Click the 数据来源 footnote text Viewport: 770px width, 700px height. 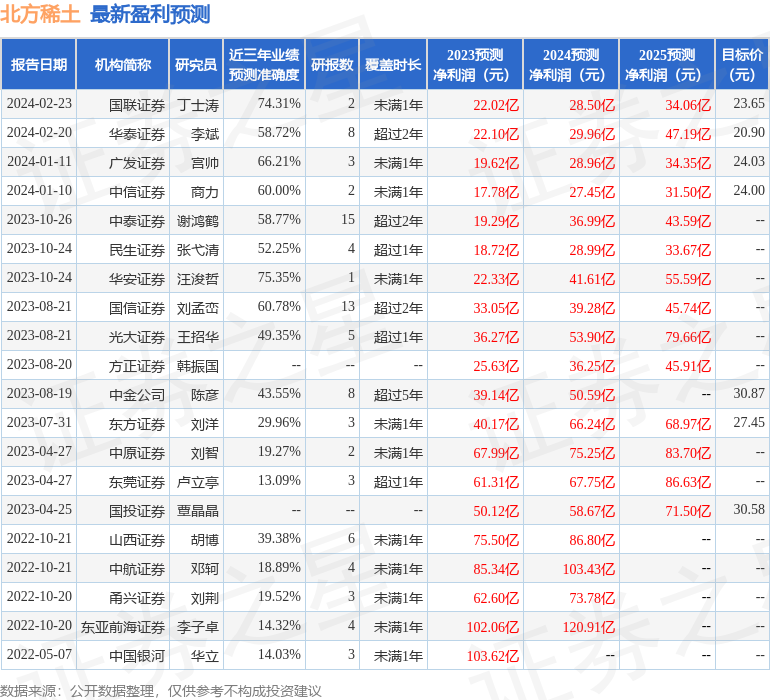[x=161, y=690]
